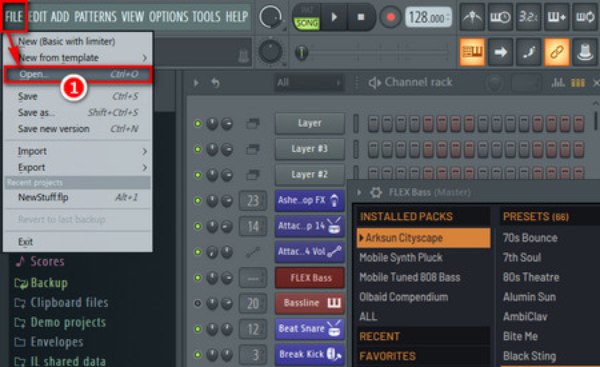Click the Channel rack undo arrow

pos(215,83)
